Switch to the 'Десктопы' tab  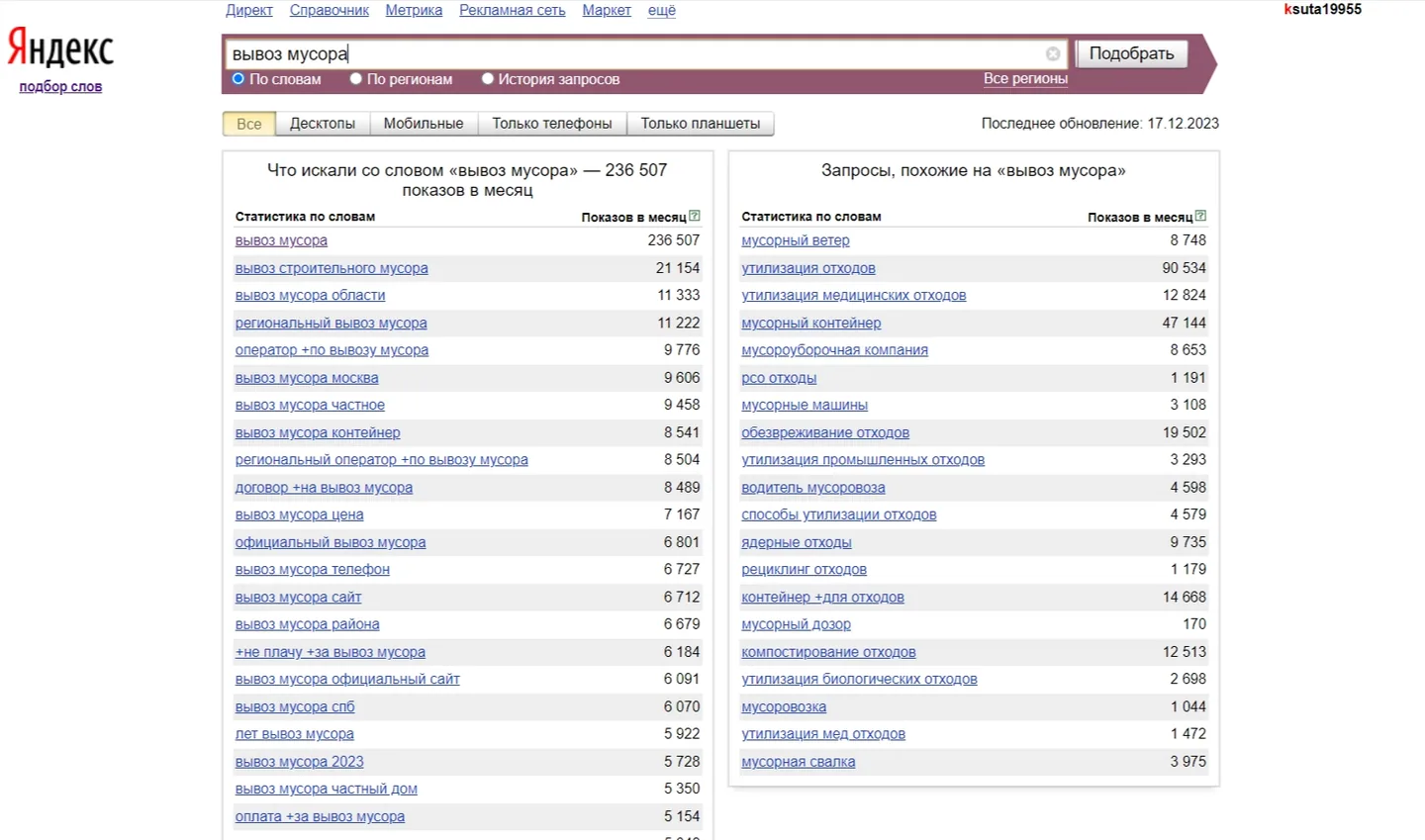pos(323,124)
